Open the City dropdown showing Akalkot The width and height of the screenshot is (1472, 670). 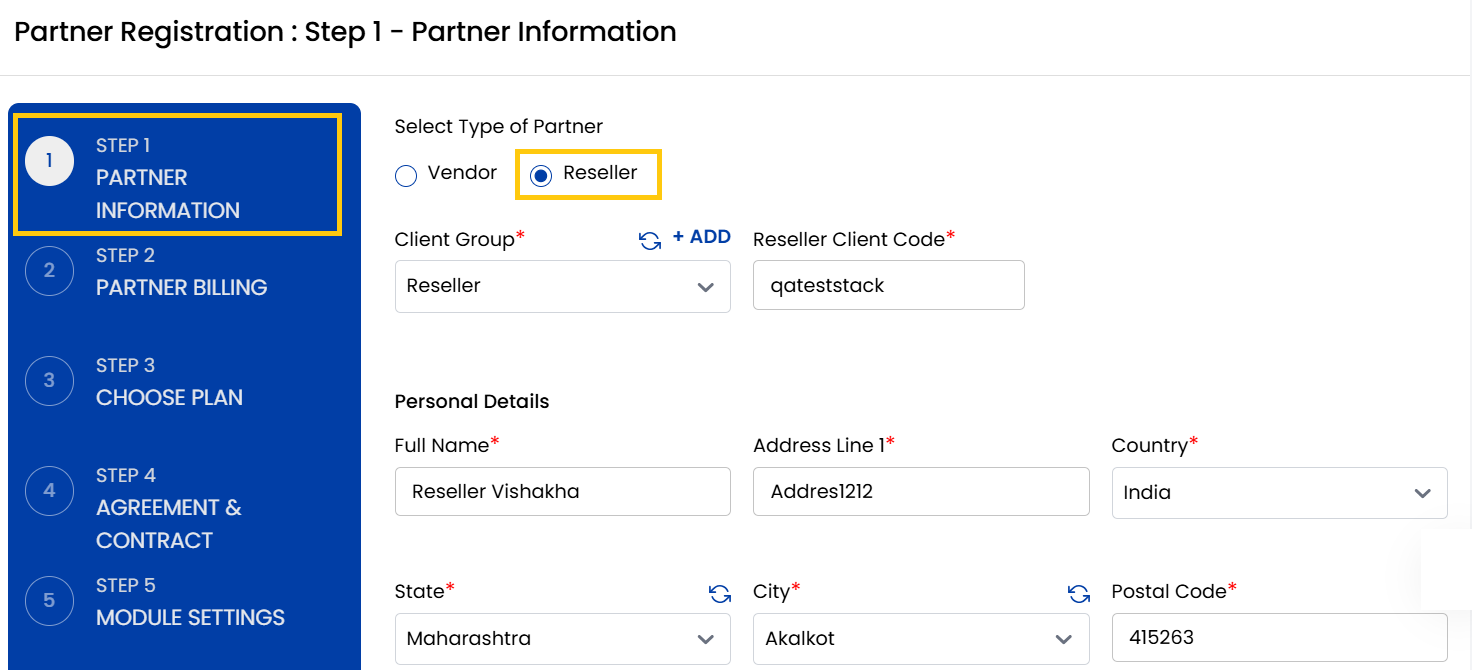click(x=920, y=638)
